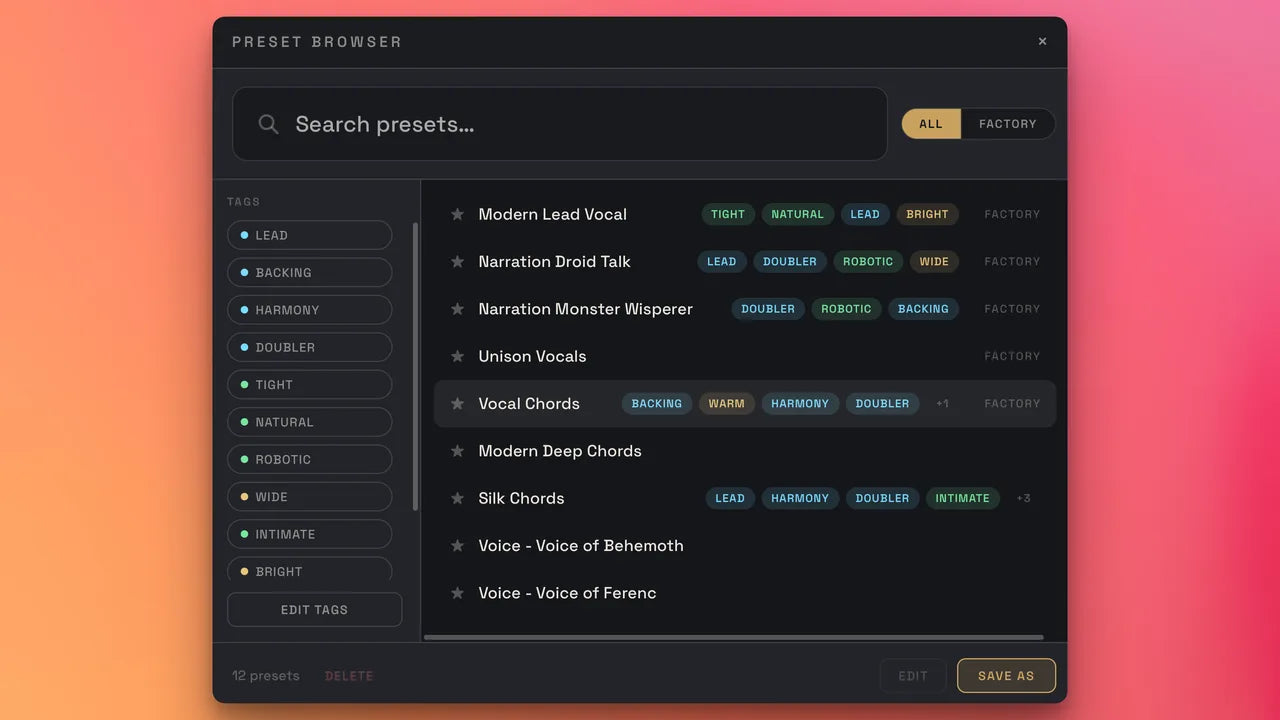Star the Narration Monster Wisperer preset
Screen dimensions: 1280x720
tap(457, 309)
